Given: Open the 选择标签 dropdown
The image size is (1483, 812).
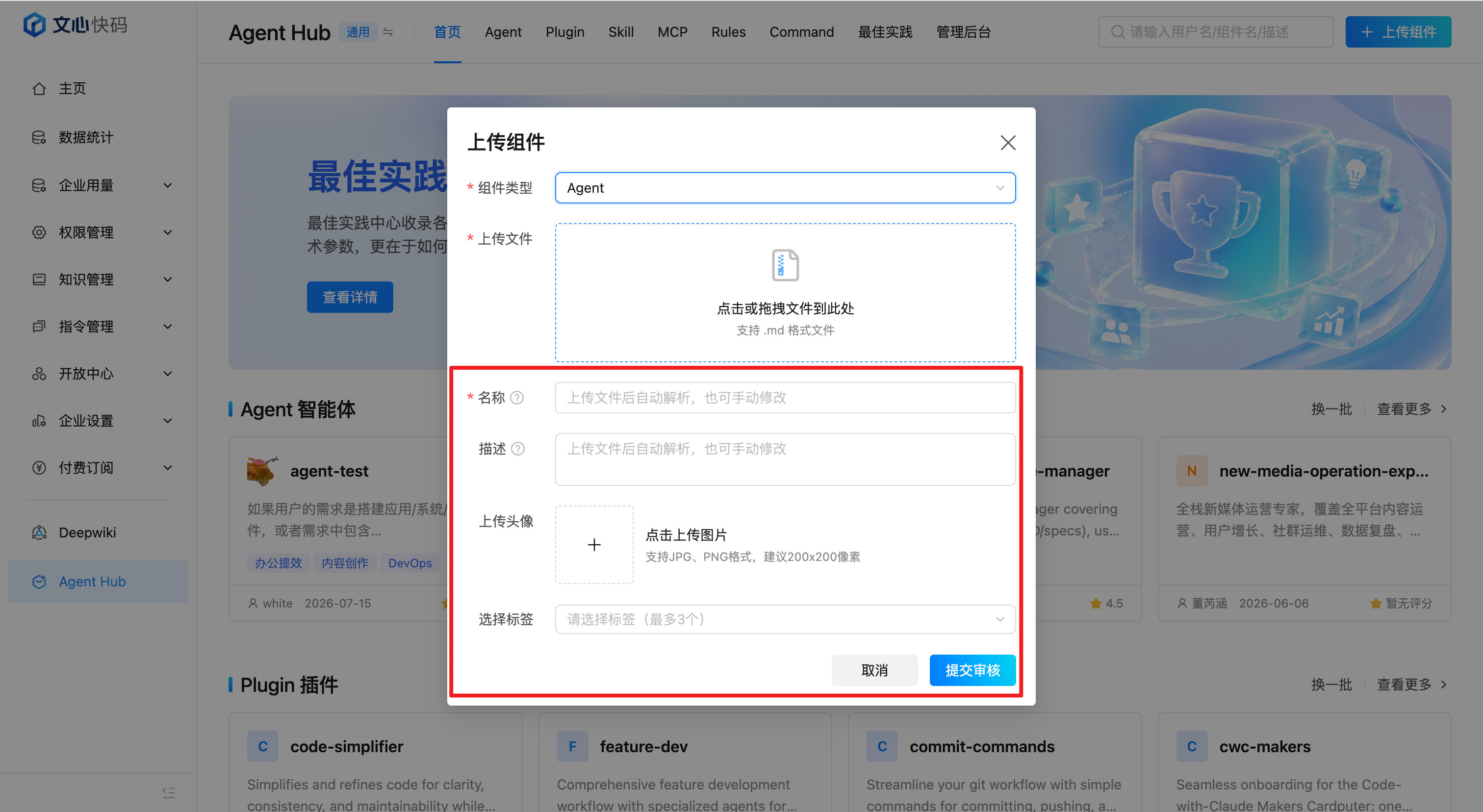Looking at the screenshot, I should point(785,619).
